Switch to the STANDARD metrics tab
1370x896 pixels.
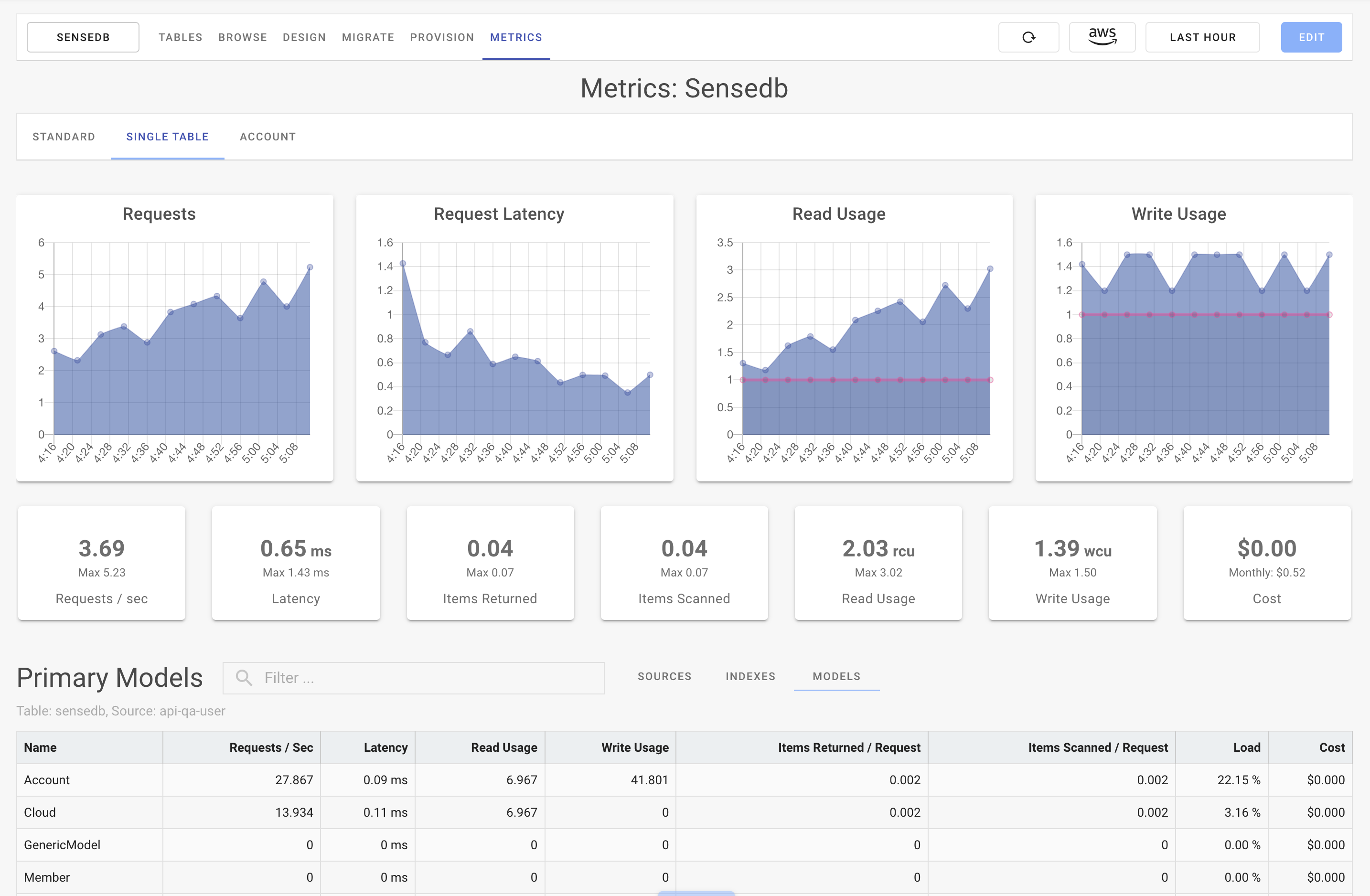click(x=64, y=136)
